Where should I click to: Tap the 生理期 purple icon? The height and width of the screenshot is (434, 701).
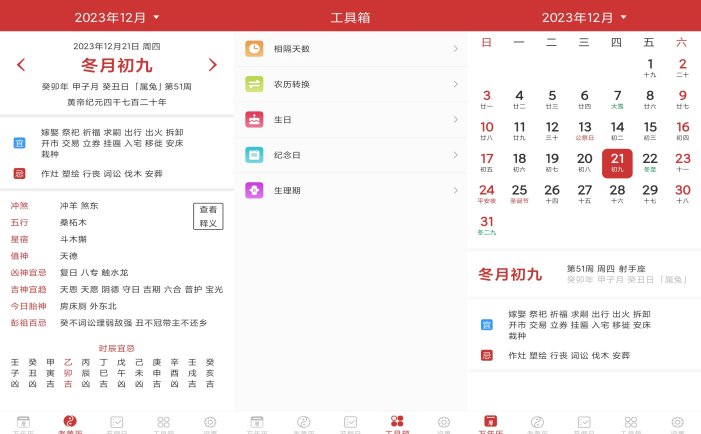pyautogui.click(x=254, y=190)
